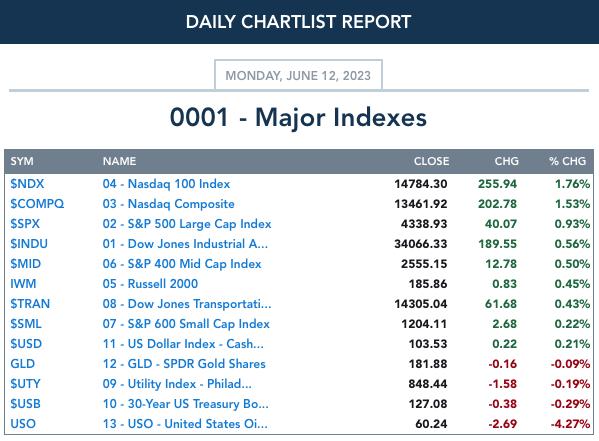599x441 pixels.
Task: Select the $SPX symbol link
Action: tap(25, 224)
